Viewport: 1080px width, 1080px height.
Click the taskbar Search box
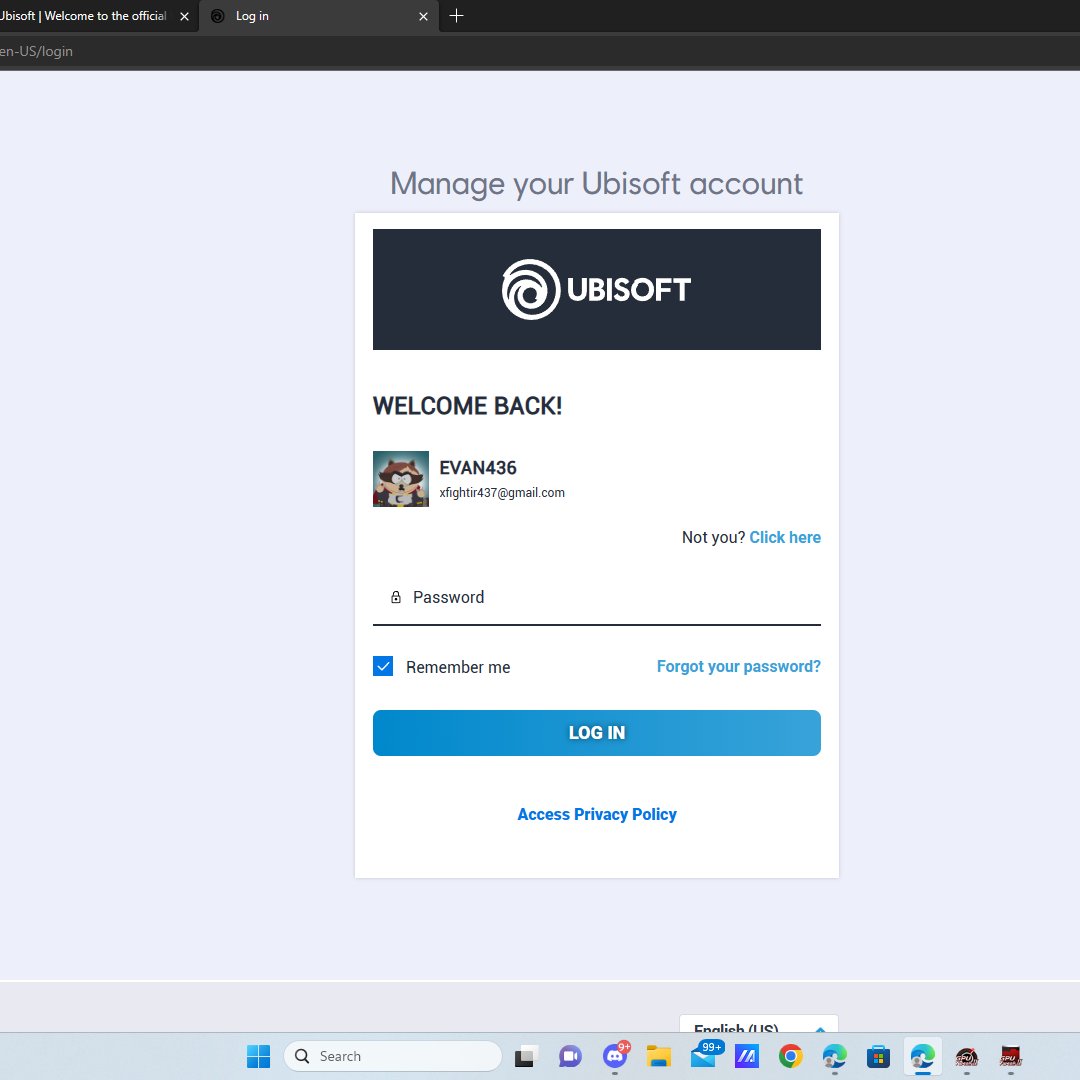(x=393, y=1056)
